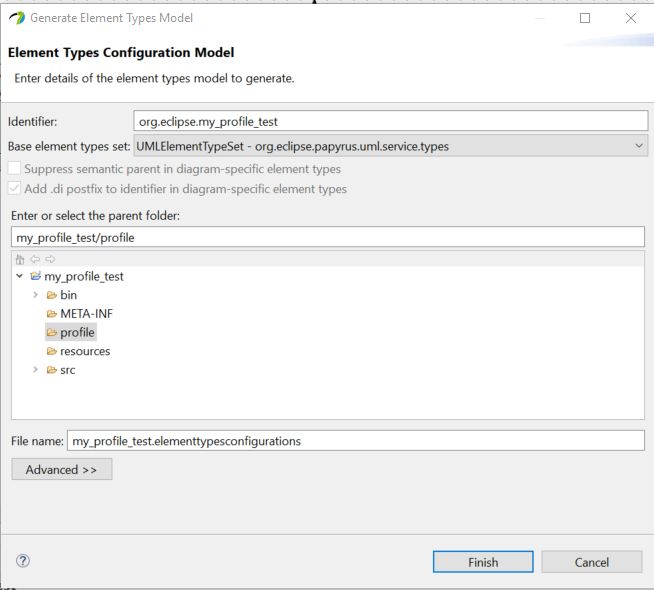Toggle Add .di postfix checkbox
This screenshot has height=590, width=654.
point(14,188)
